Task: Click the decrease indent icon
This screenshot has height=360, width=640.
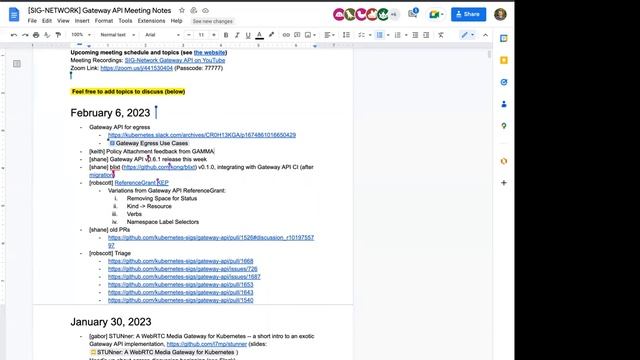Action: click(415, 35)
